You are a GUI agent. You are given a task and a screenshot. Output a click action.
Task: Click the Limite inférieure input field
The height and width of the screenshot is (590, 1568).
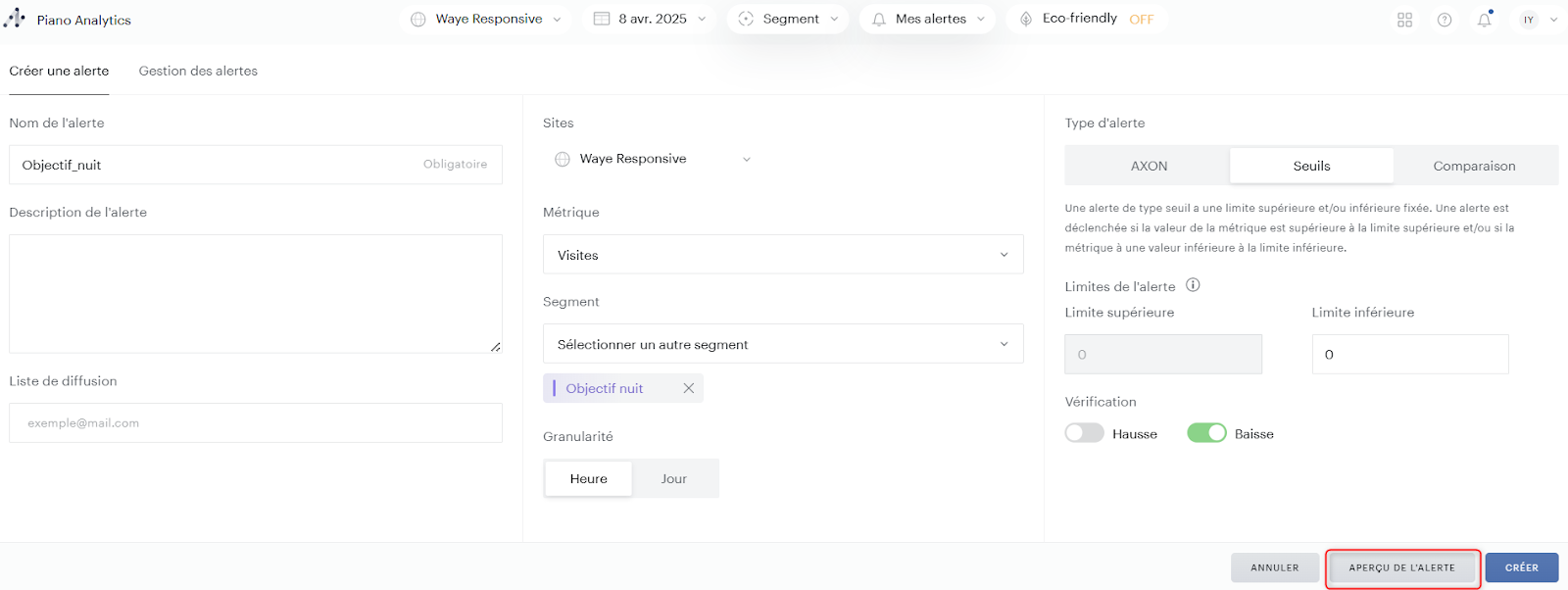[1410, 354]
